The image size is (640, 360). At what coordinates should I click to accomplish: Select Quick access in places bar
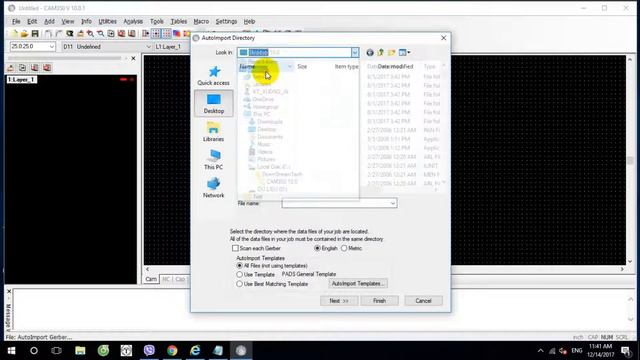click(x=213, y=76)
